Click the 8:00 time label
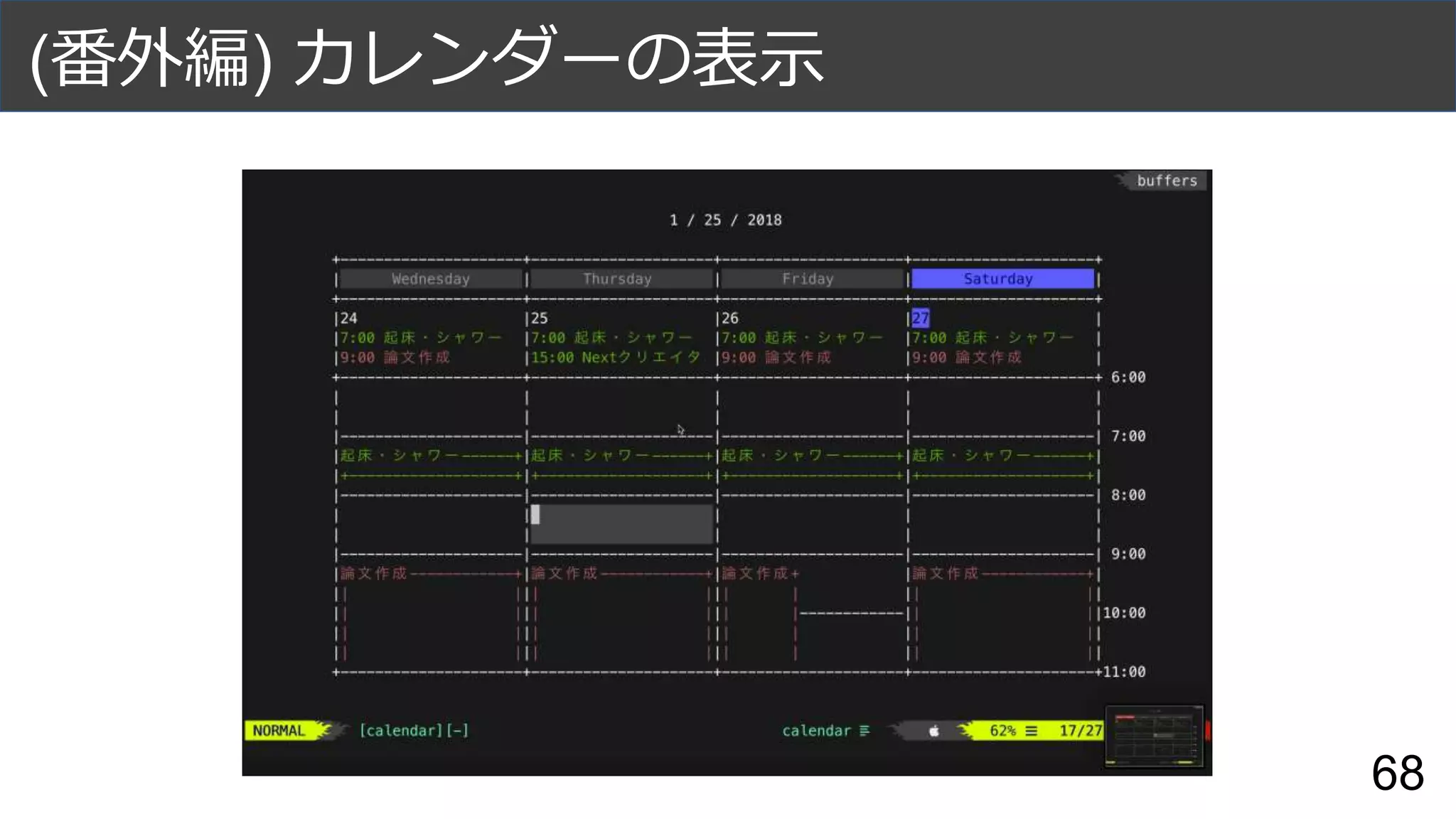Screen dimensions: 1456x819 tap(1128, 495)
